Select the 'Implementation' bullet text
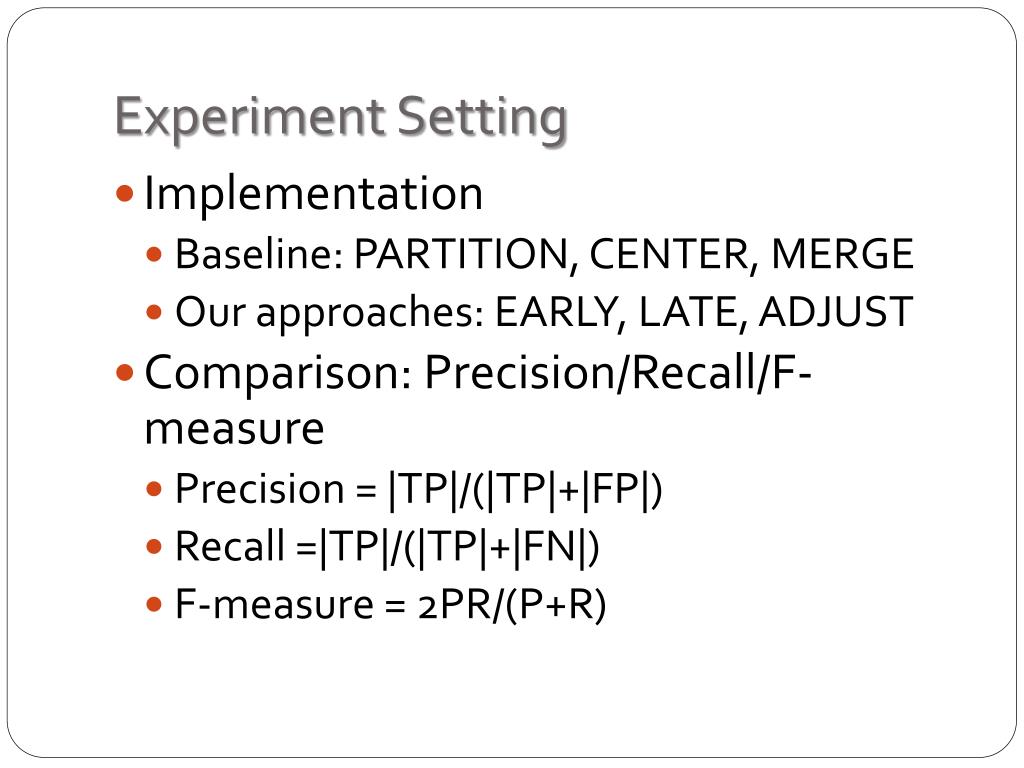 click(313, 194)
